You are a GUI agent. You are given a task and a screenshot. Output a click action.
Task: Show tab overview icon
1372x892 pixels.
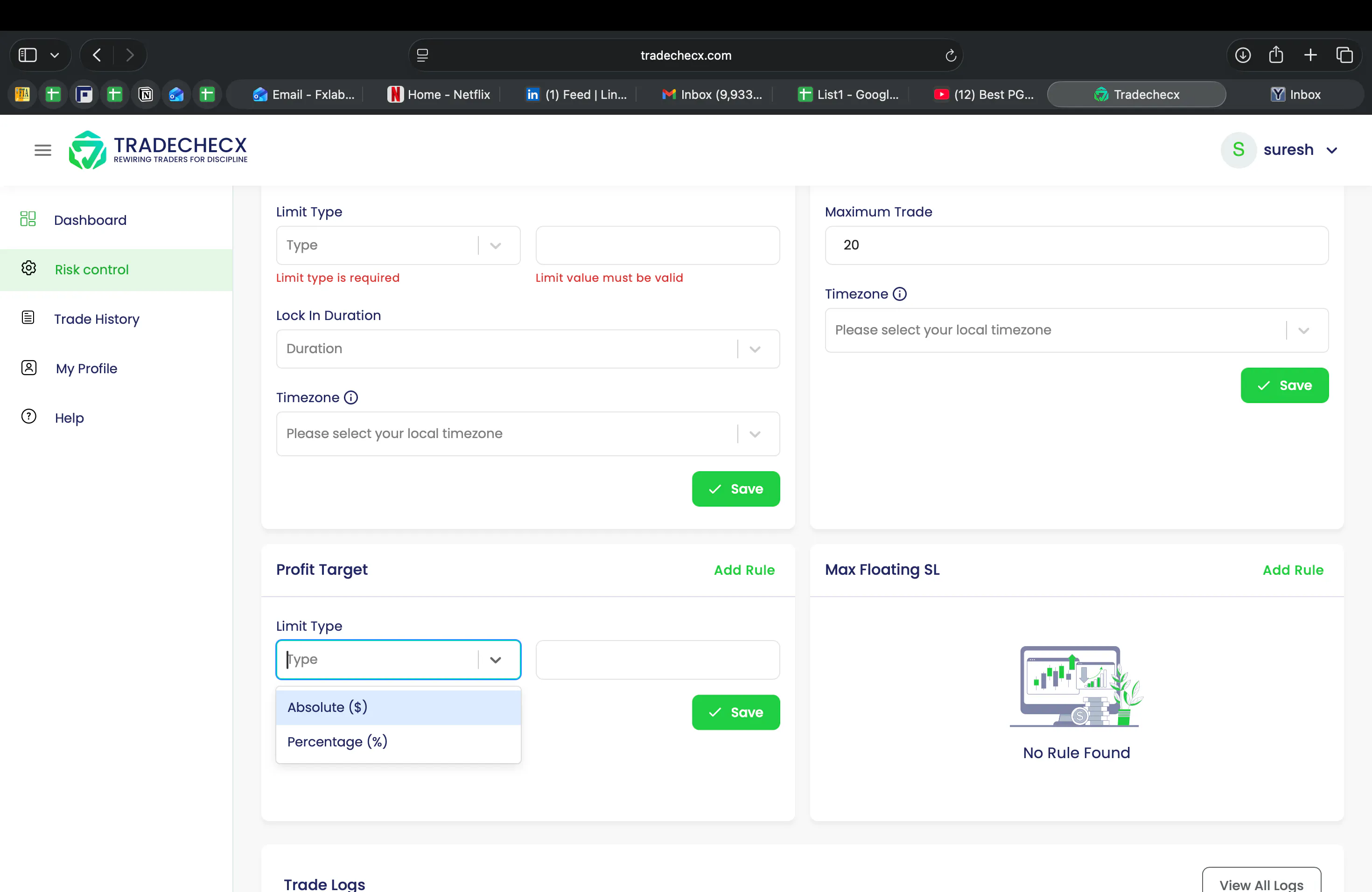1344,56
